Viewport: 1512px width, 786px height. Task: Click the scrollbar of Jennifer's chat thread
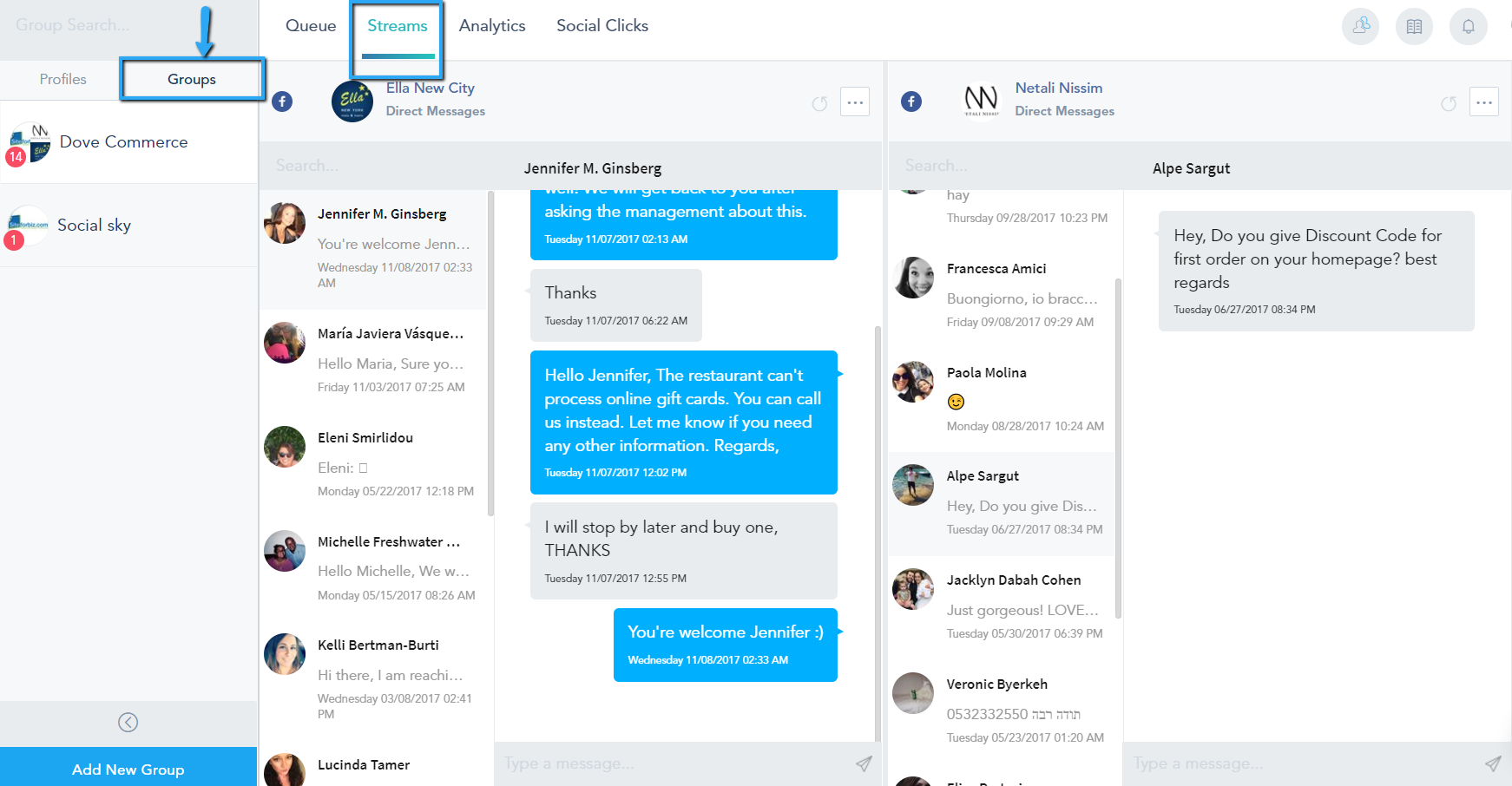coord(878,534)
